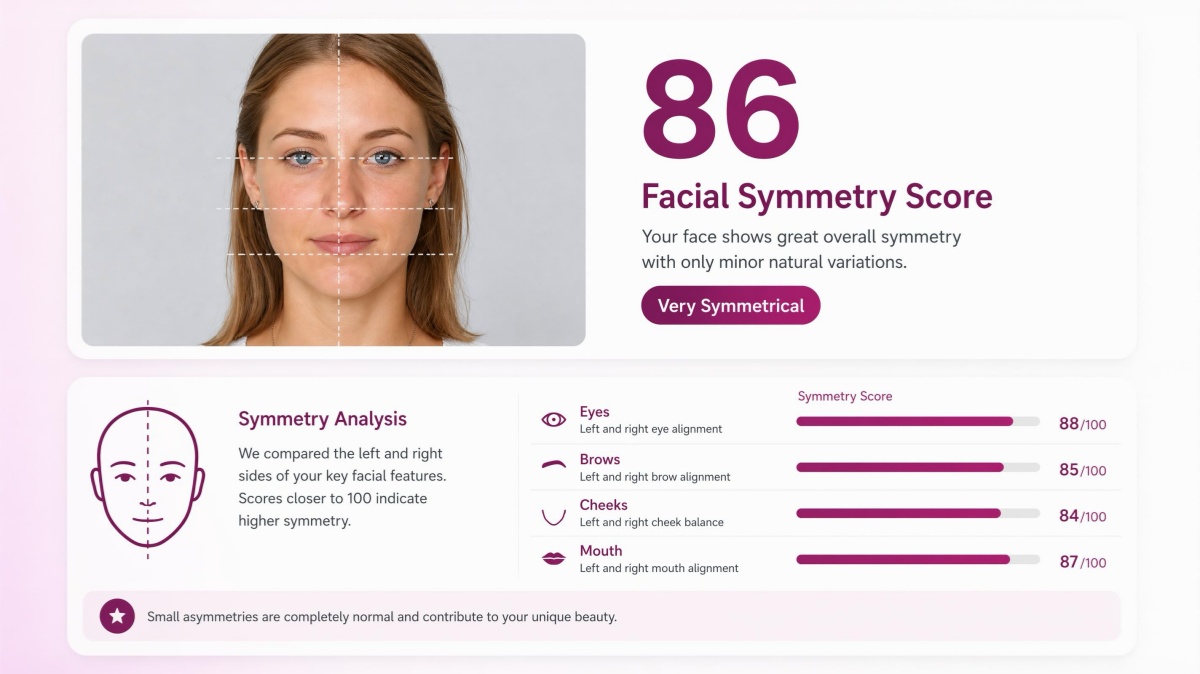1200x674 pixels.
Task: Click the Facial Symmetry Score heading
Action: (x=817, y=196)
